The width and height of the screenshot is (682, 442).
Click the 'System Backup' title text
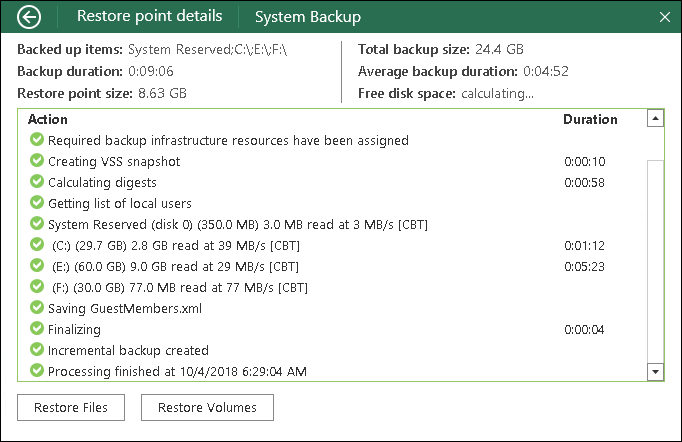[x=308, y=17]
